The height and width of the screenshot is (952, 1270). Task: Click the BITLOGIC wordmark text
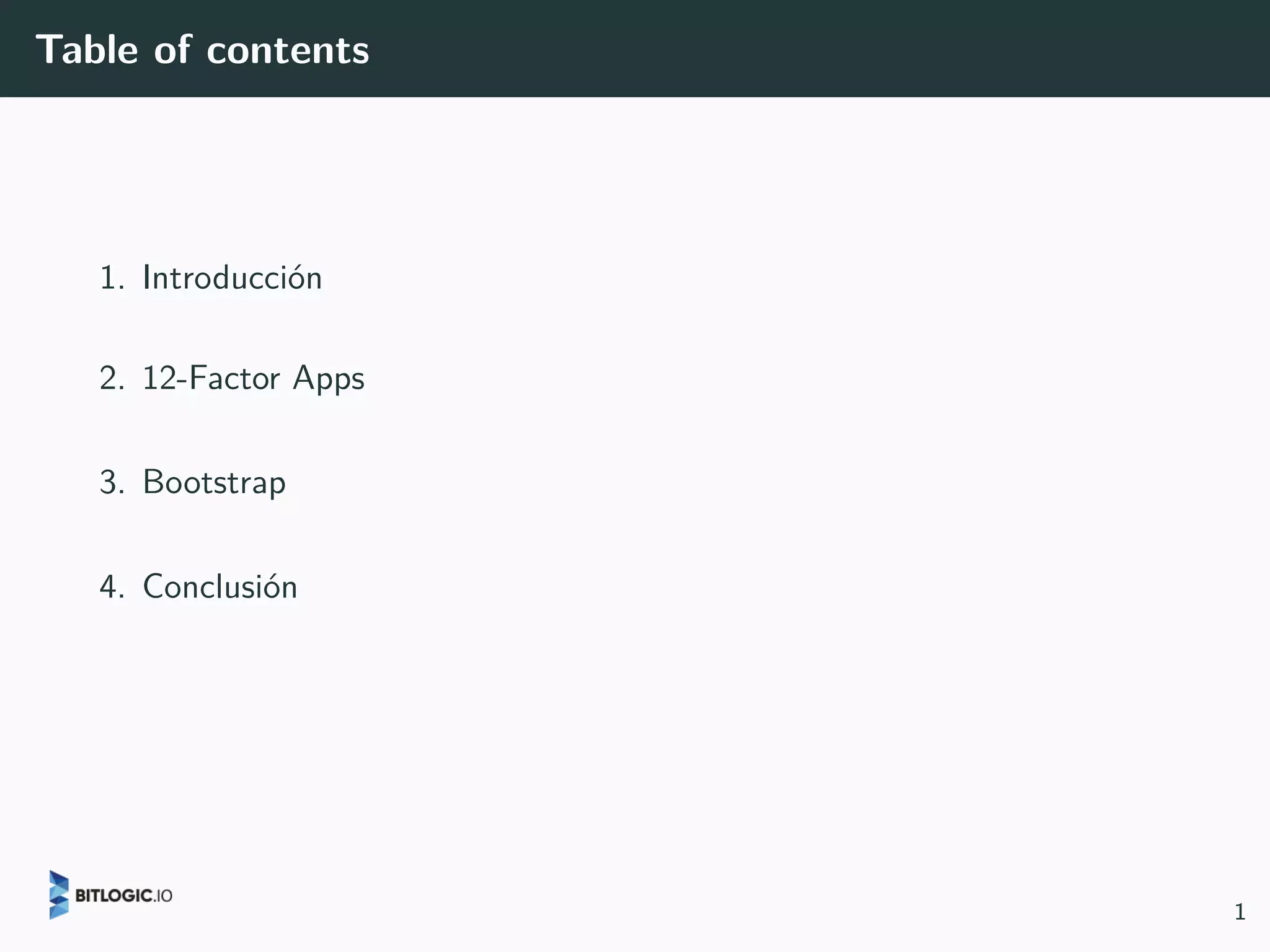coord(113,896)
